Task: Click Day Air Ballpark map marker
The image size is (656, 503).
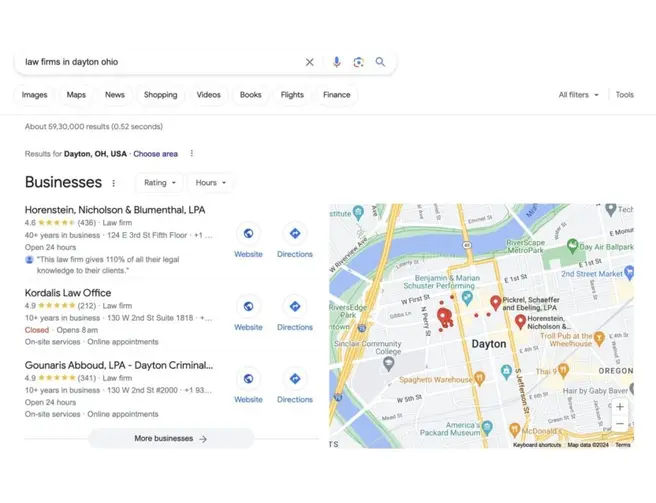Action: click(x=572, y=246)
